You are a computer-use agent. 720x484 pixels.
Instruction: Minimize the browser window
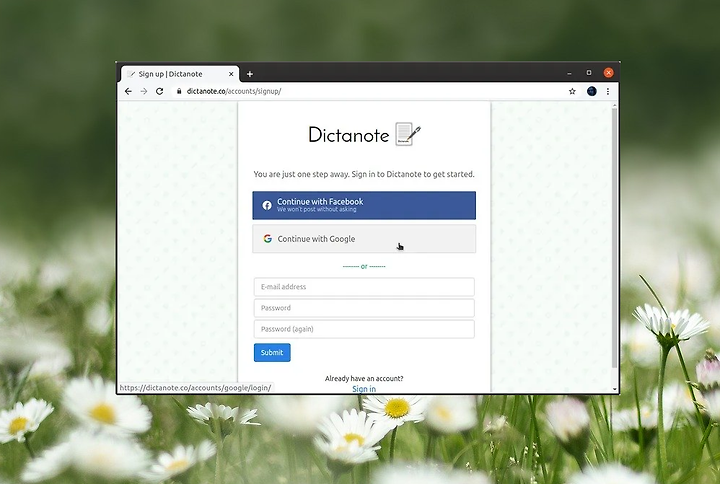point(569,73)
